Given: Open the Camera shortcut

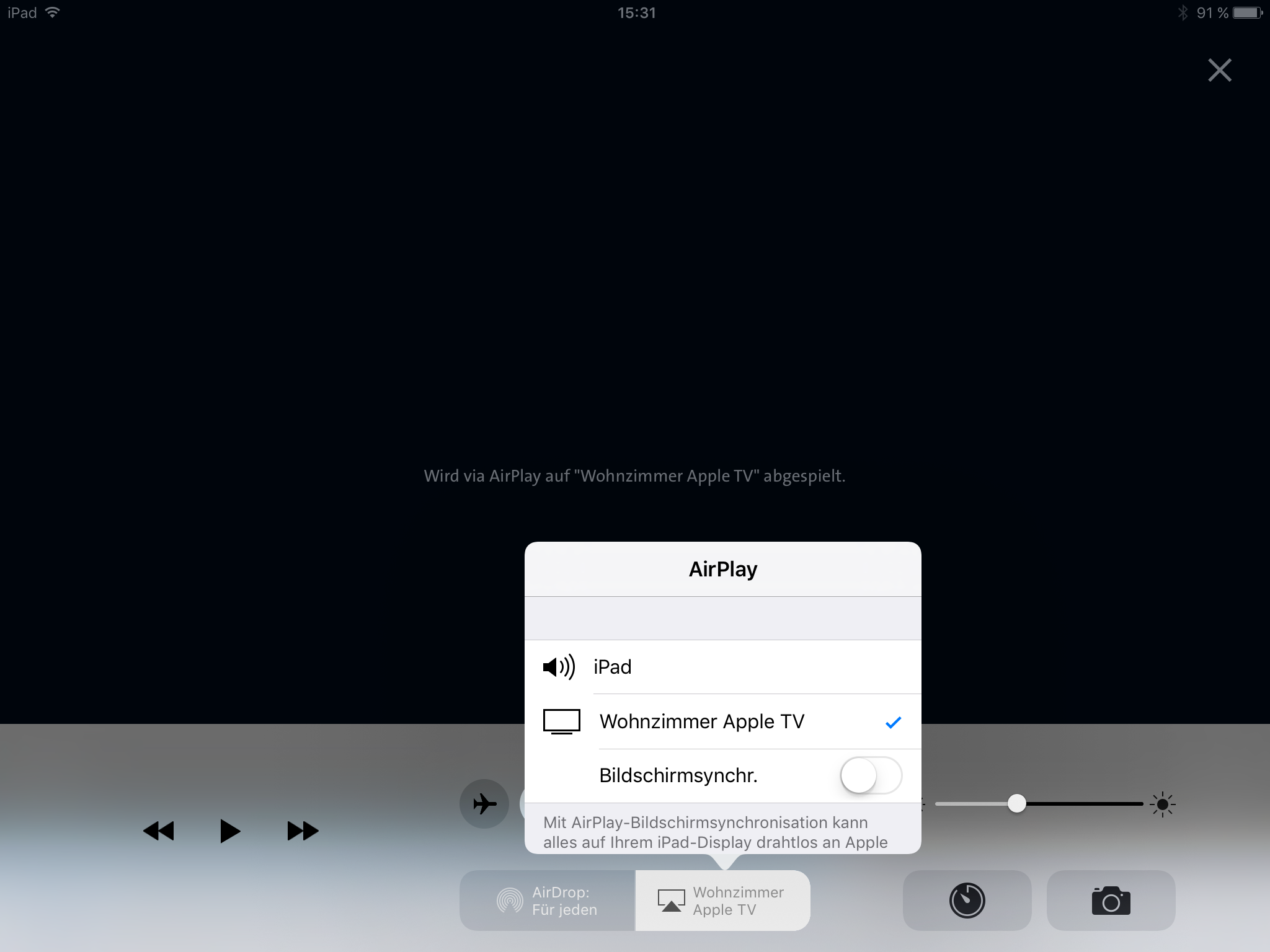Looking at the screenshot, I should point(1111,901).
